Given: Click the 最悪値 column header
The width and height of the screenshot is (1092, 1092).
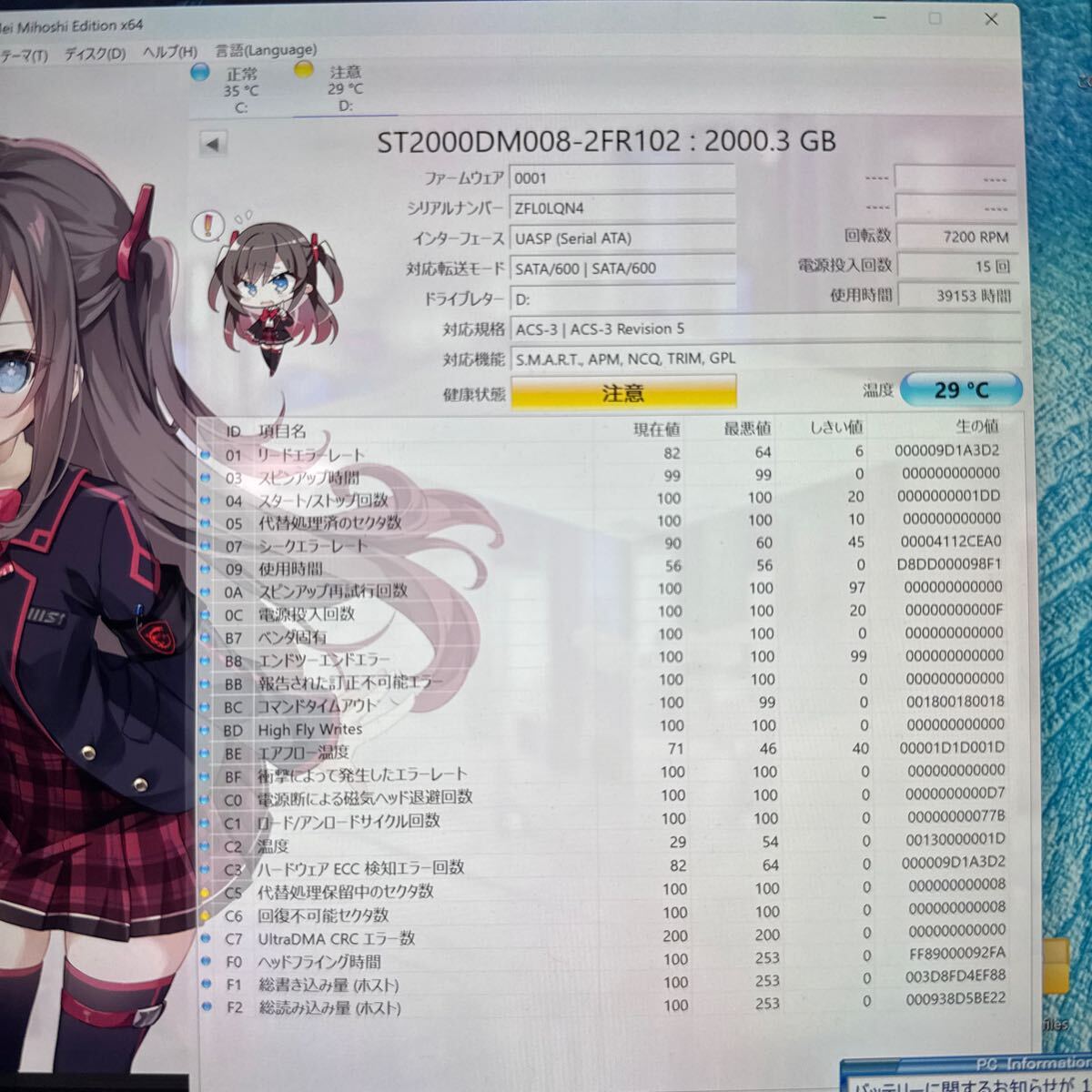Looking at the screenshot, I should click(x=747, y=428).
